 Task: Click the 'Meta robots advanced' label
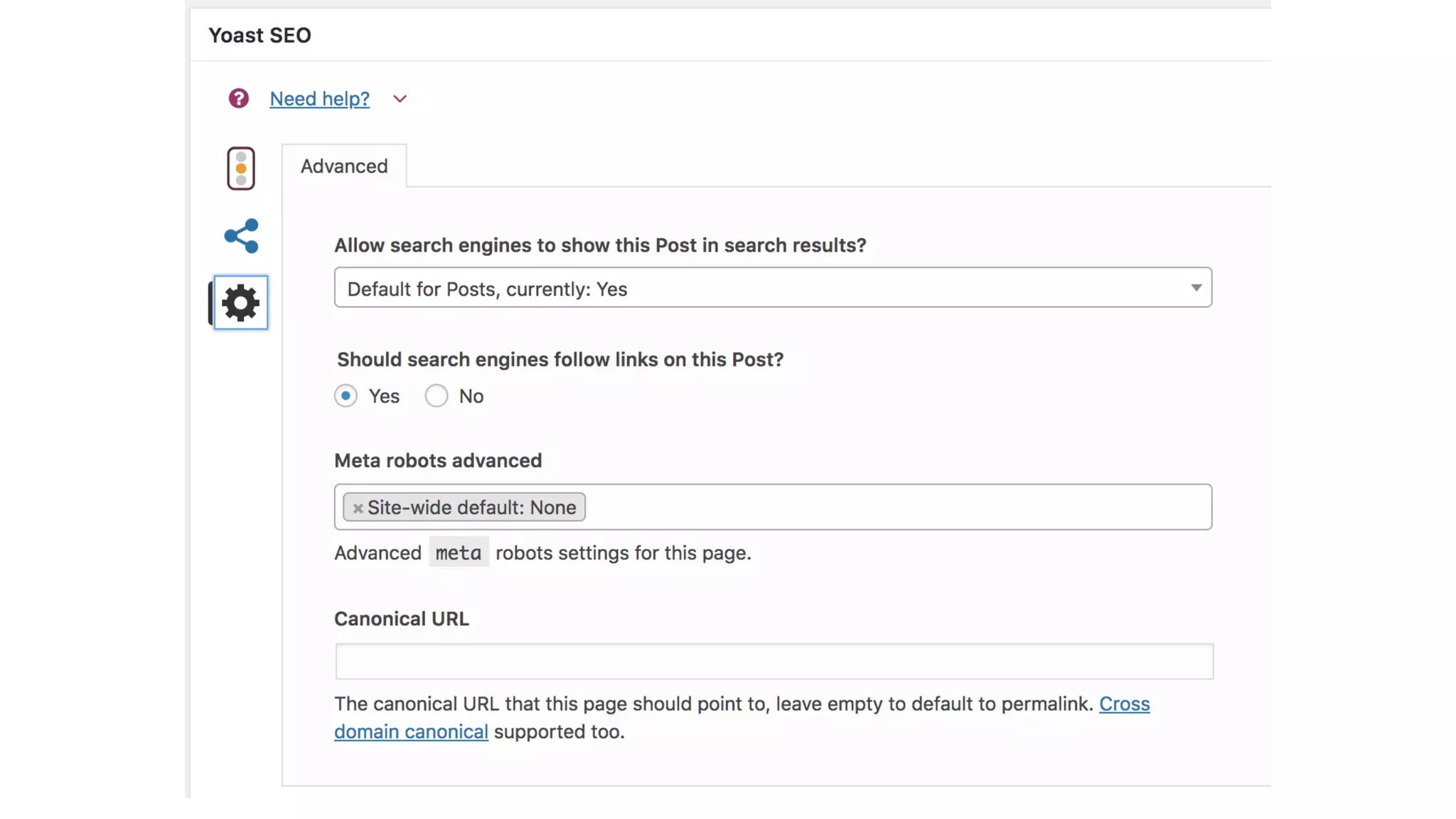coord(438,461)
